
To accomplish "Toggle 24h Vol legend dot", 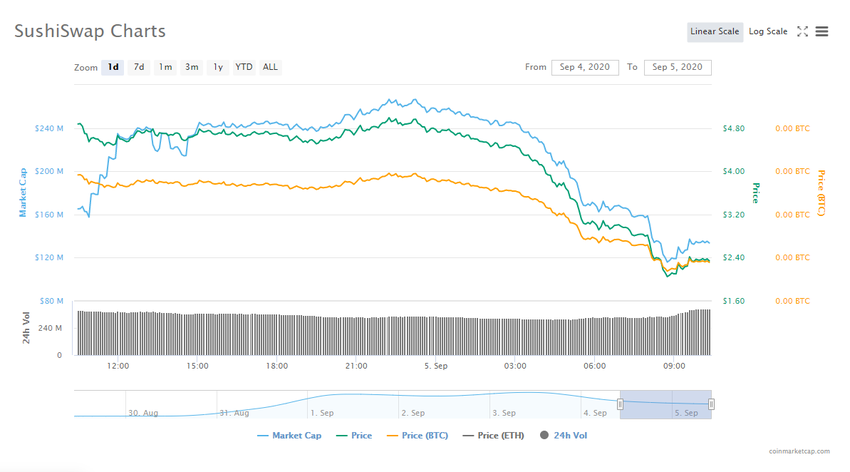I will pos(544,435).
